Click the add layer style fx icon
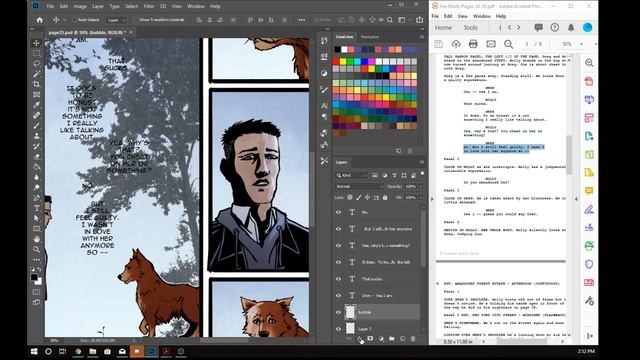The height and width of the screenshot is (360, 640). [360, 339]
